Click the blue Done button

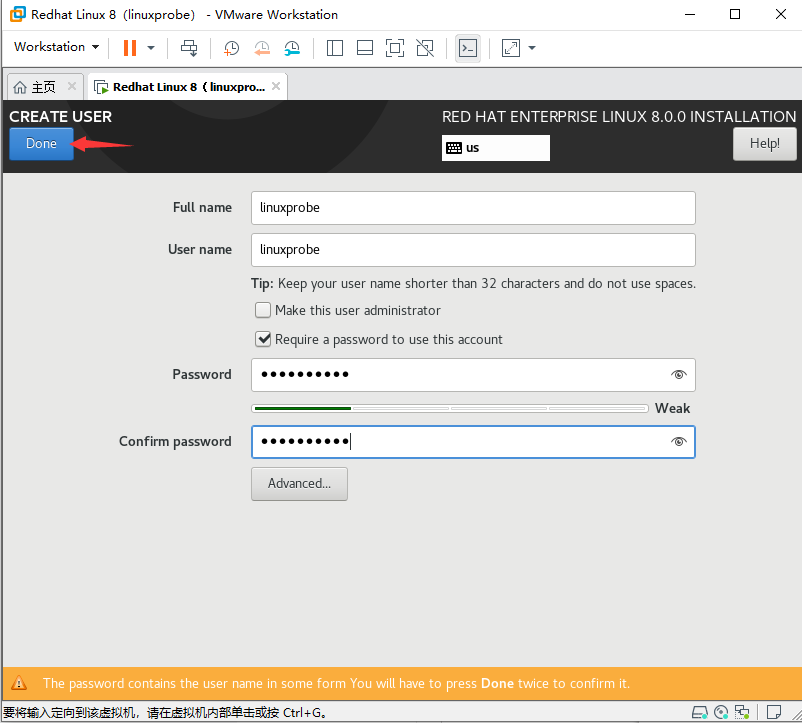tap(41, 144)
